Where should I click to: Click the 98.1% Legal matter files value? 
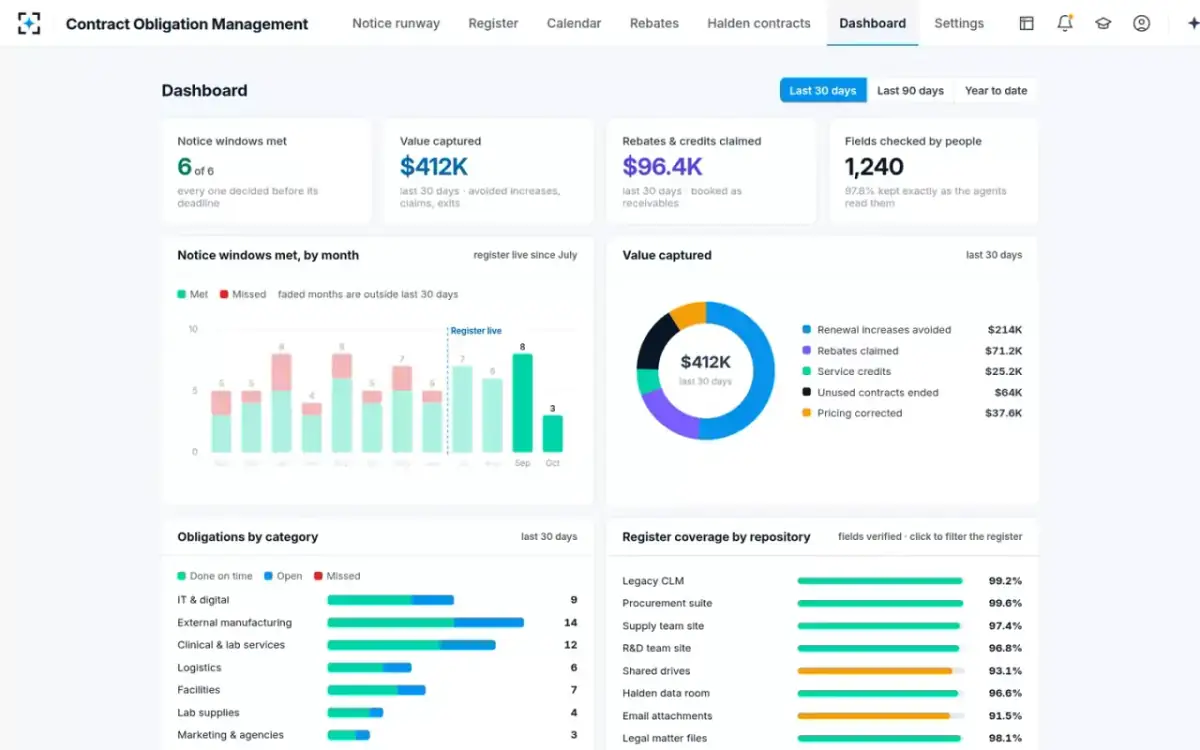[x=1005, y=738]
